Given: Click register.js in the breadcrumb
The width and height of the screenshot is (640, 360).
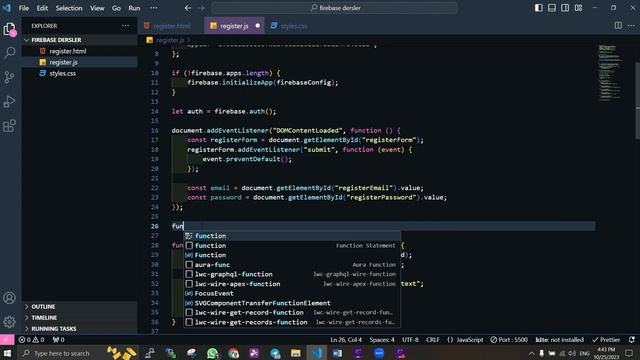Looking at the screenshot, I should point(169,40).
